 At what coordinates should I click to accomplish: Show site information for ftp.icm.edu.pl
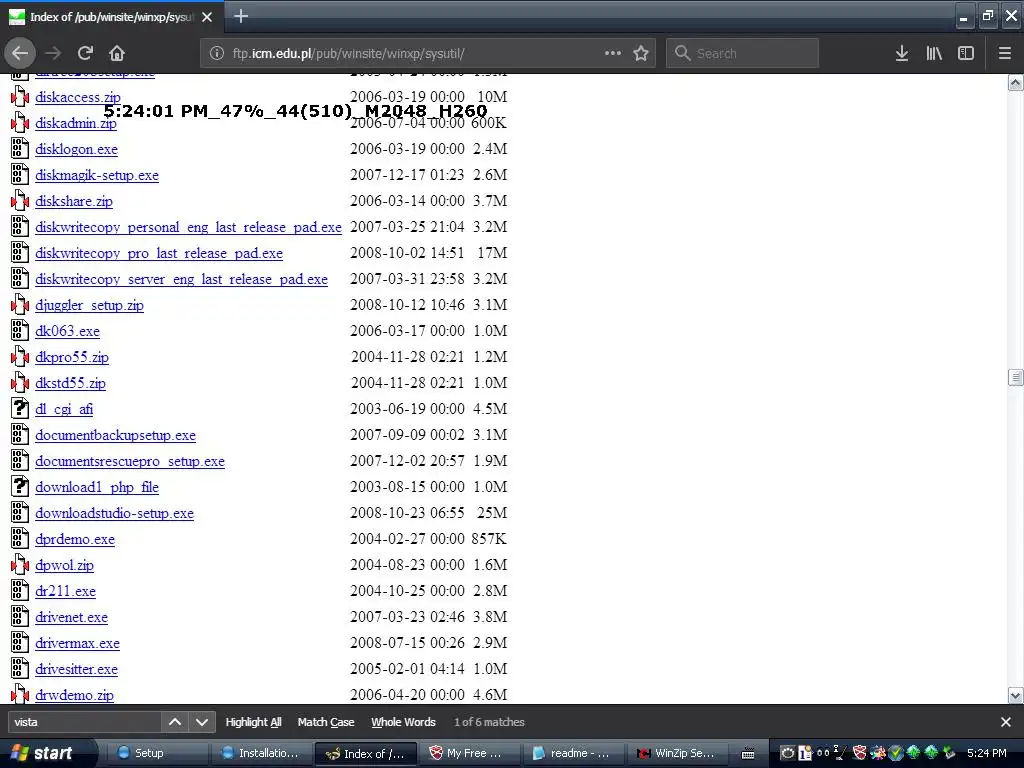(x=217, y=53)
